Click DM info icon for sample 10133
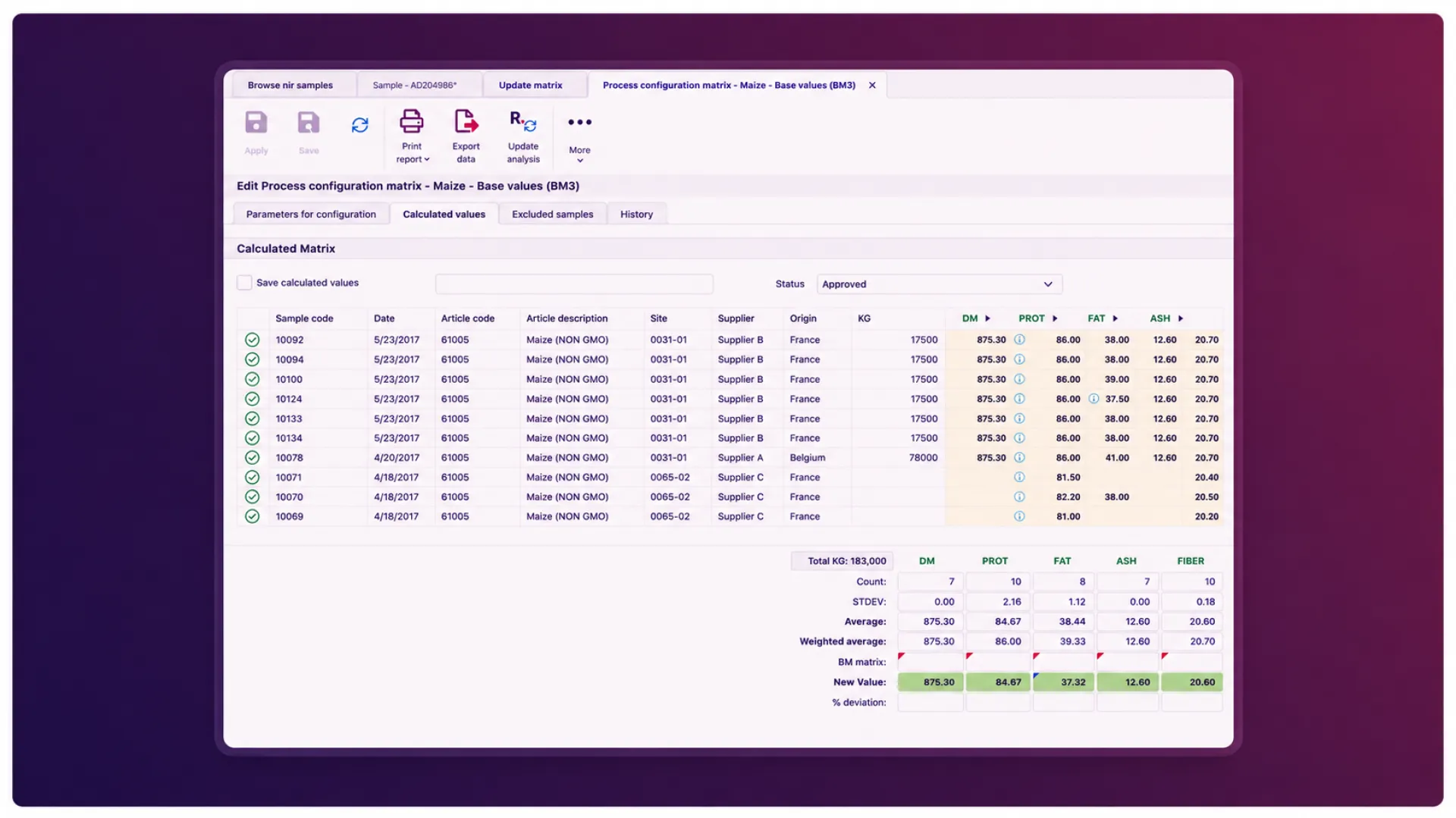The width and height of the screenshot is (1456, 818). 1019,418
